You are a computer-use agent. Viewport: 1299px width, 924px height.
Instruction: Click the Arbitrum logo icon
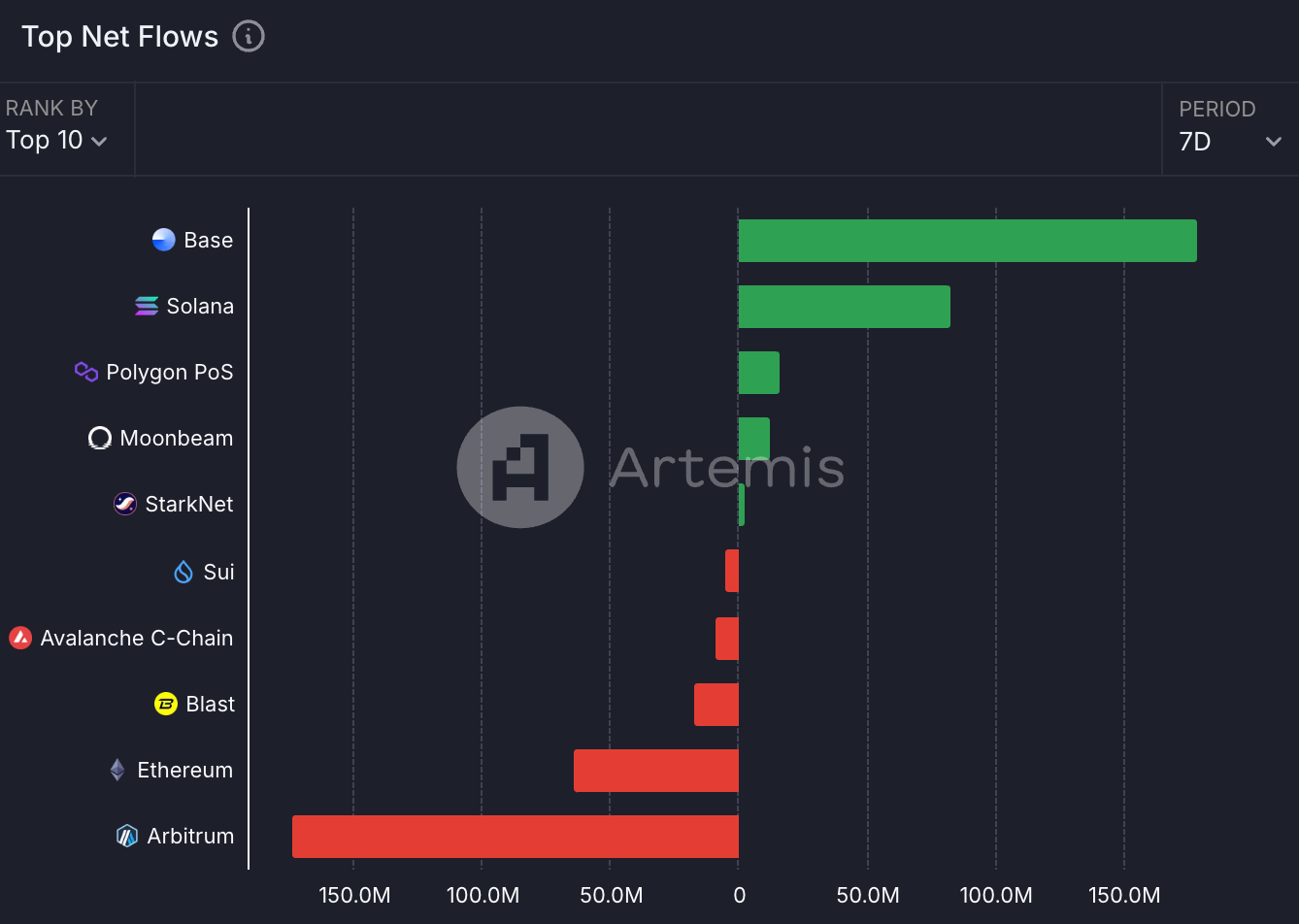127,836
